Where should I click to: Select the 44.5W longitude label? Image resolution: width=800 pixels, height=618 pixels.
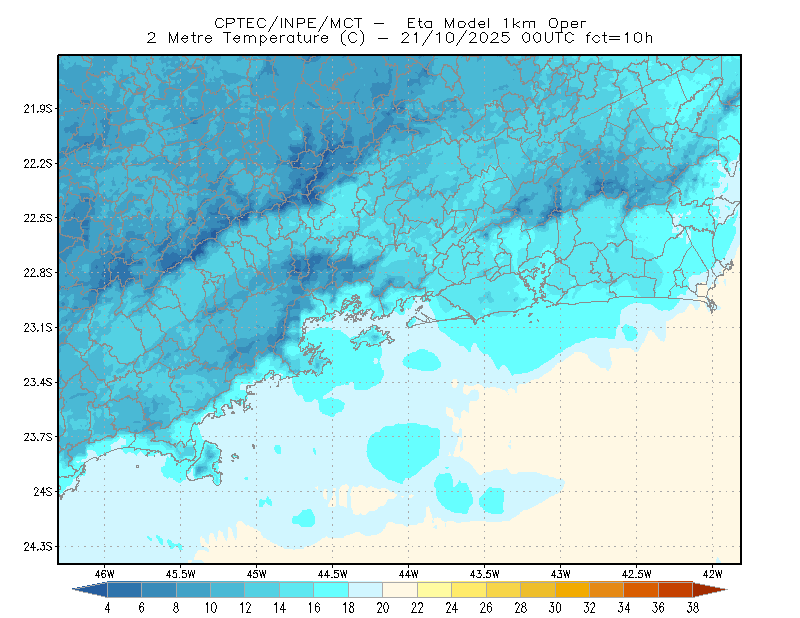coord(333,574)
